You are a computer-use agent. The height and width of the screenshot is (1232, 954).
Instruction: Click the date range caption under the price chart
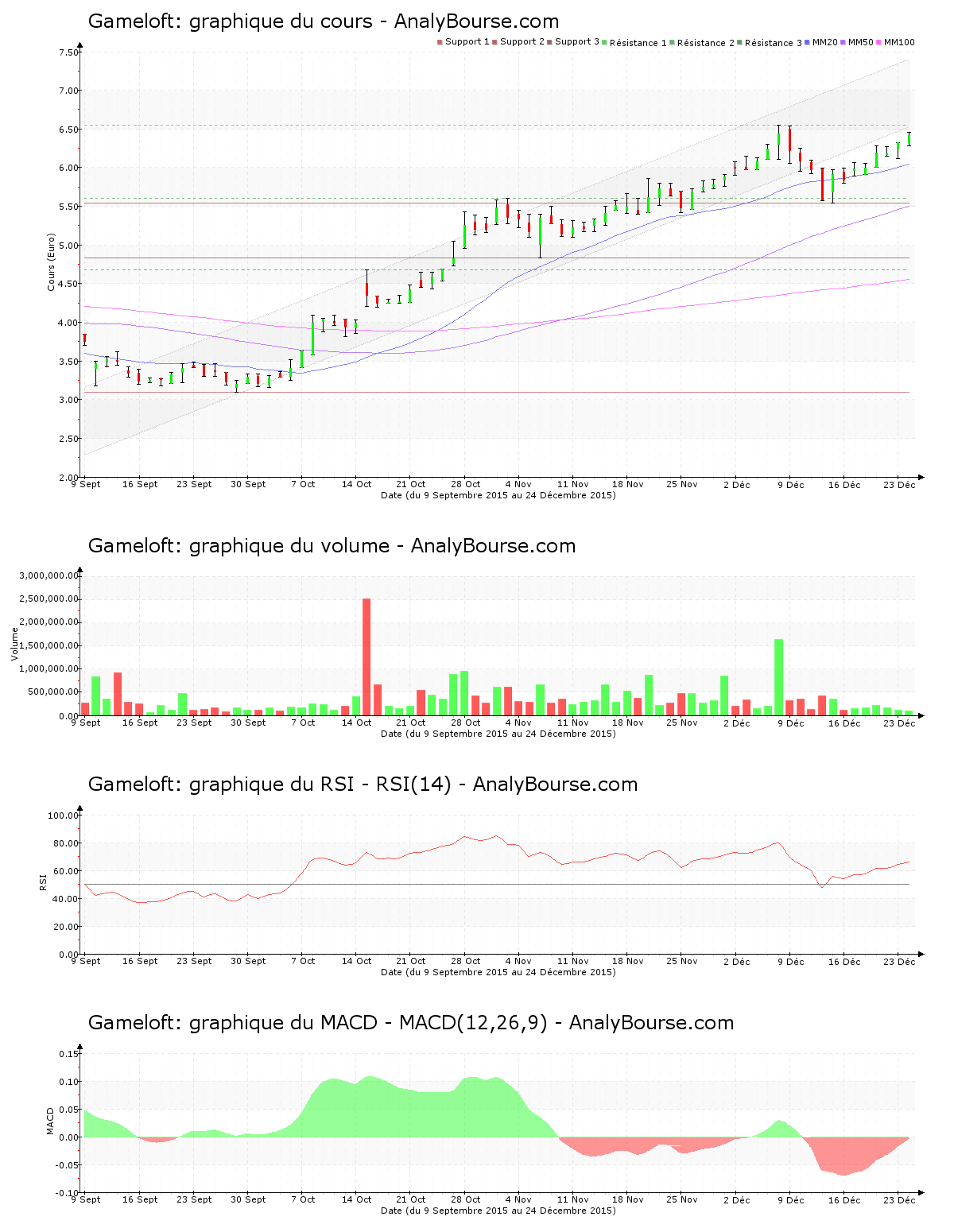coord(498,495)
